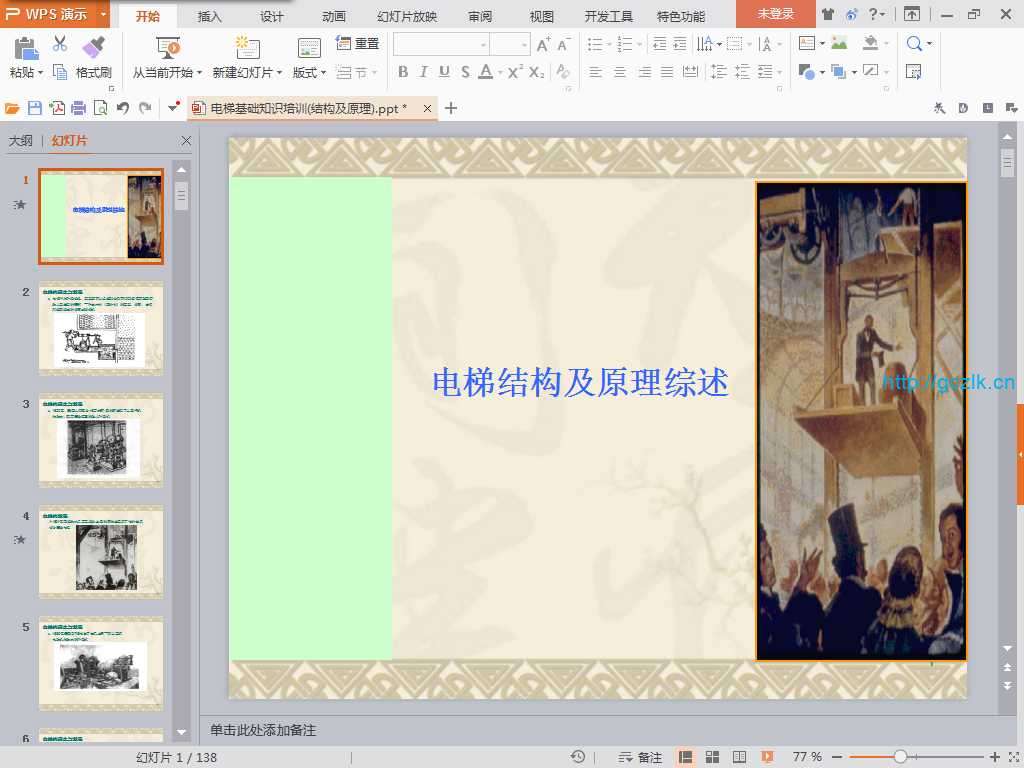1024x768 pixels.
Task: Click the Format Painter (格式刷) brush icon
Action: (x=93, y=47)
